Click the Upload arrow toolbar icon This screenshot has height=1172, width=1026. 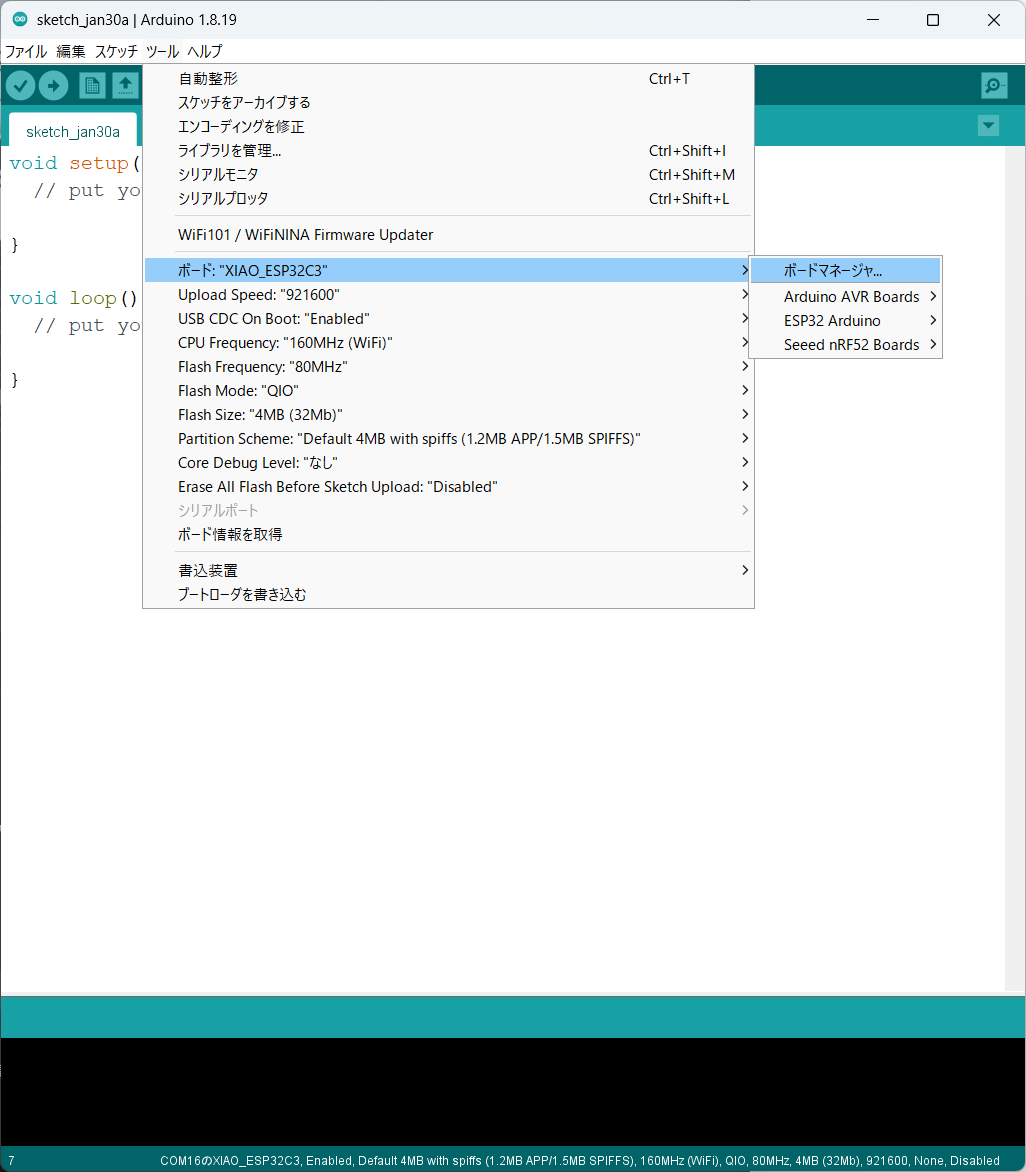53,86
